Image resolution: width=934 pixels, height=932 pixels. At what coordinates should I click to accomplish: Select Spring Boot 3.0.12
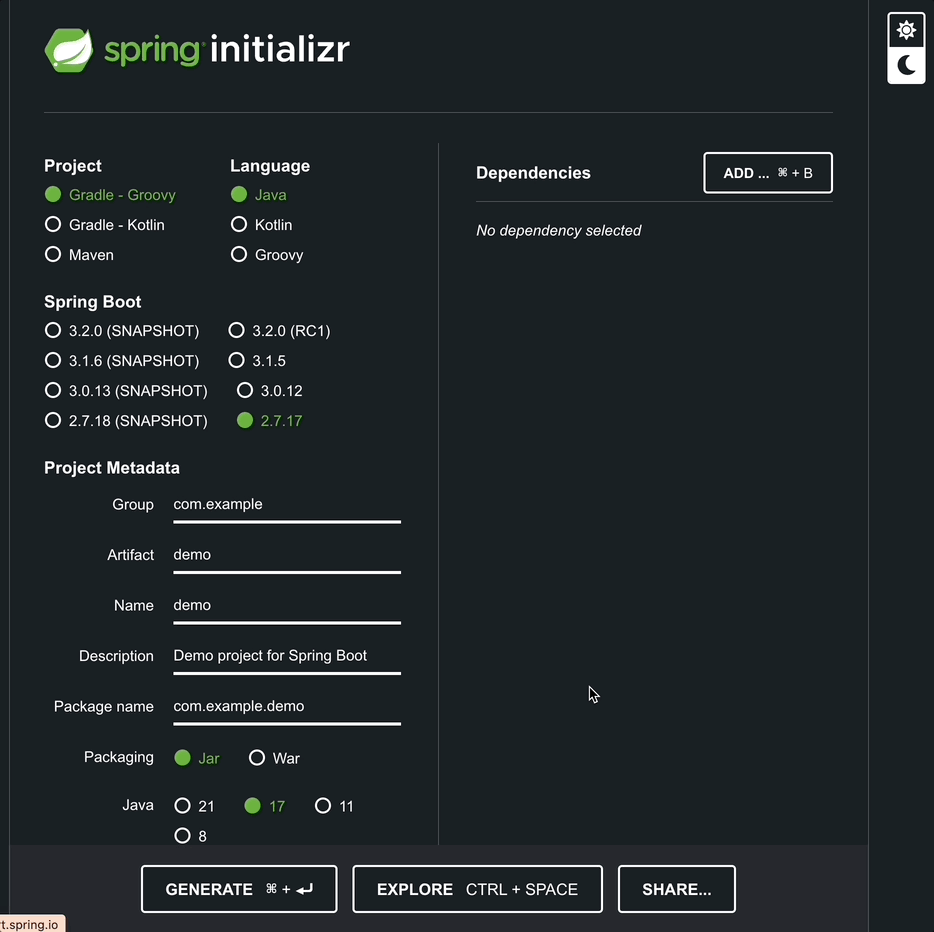coord(270,391)
